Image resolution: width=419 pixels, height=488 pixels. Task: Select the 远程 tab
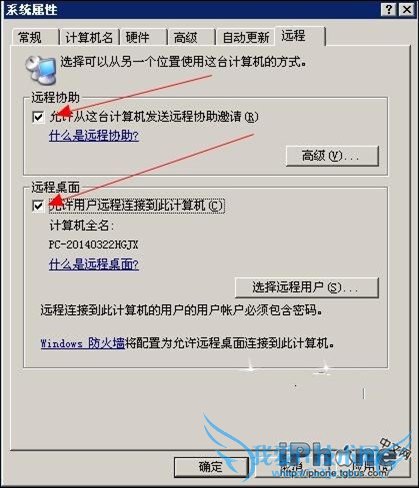coord(300,36)
